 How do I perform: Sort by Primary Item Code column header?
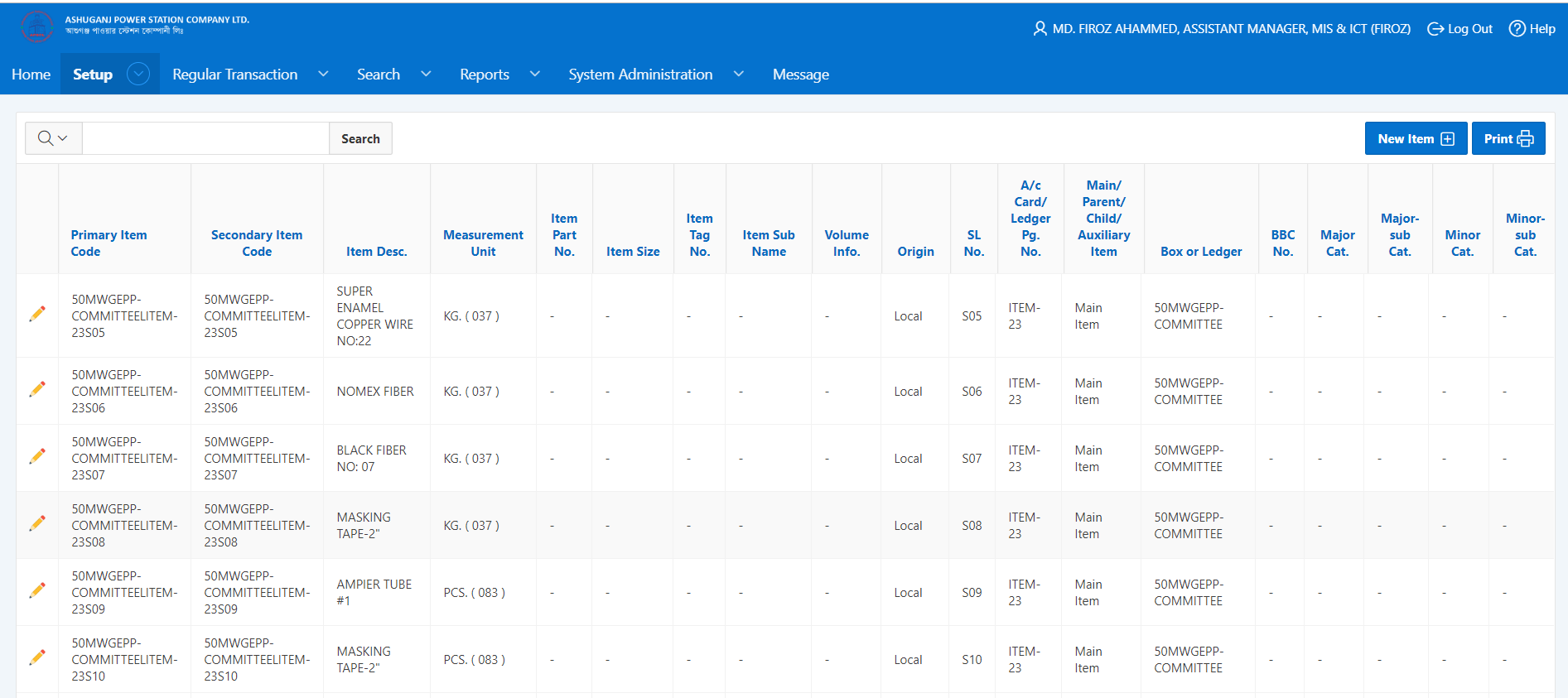109,243
